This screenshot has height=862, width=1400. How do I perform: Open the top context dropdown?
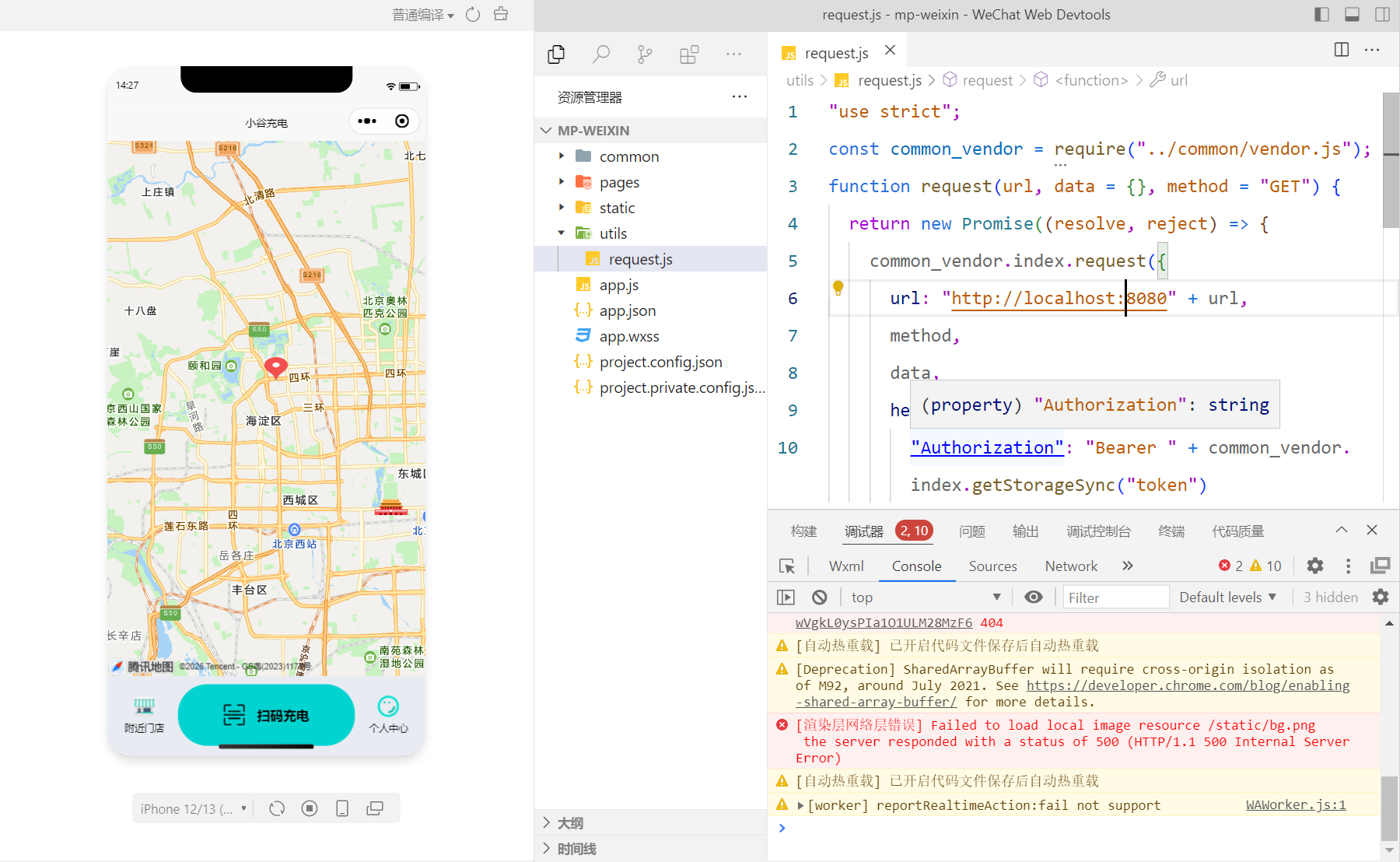point(926,597)
